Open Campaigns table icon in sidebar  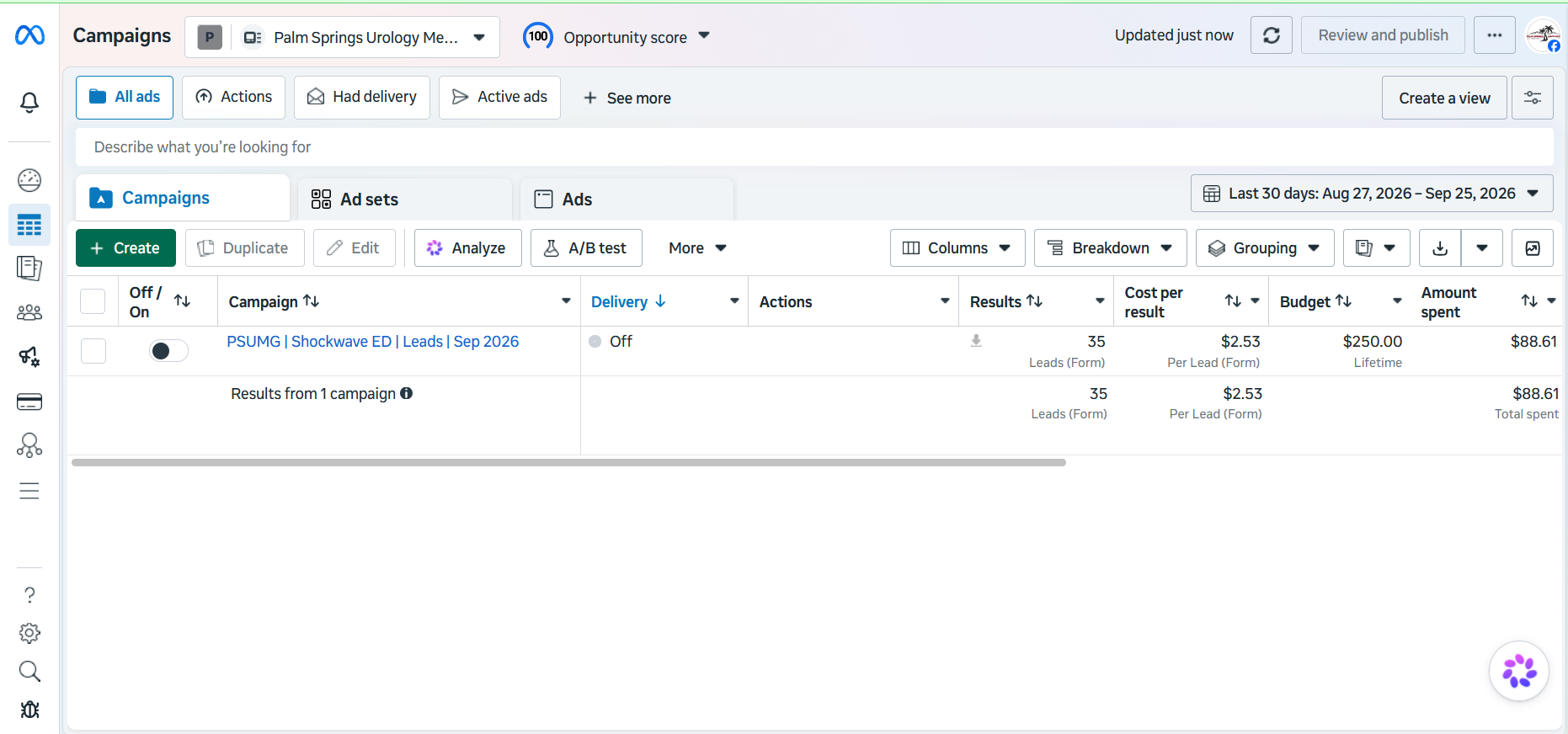coord(29,225)
